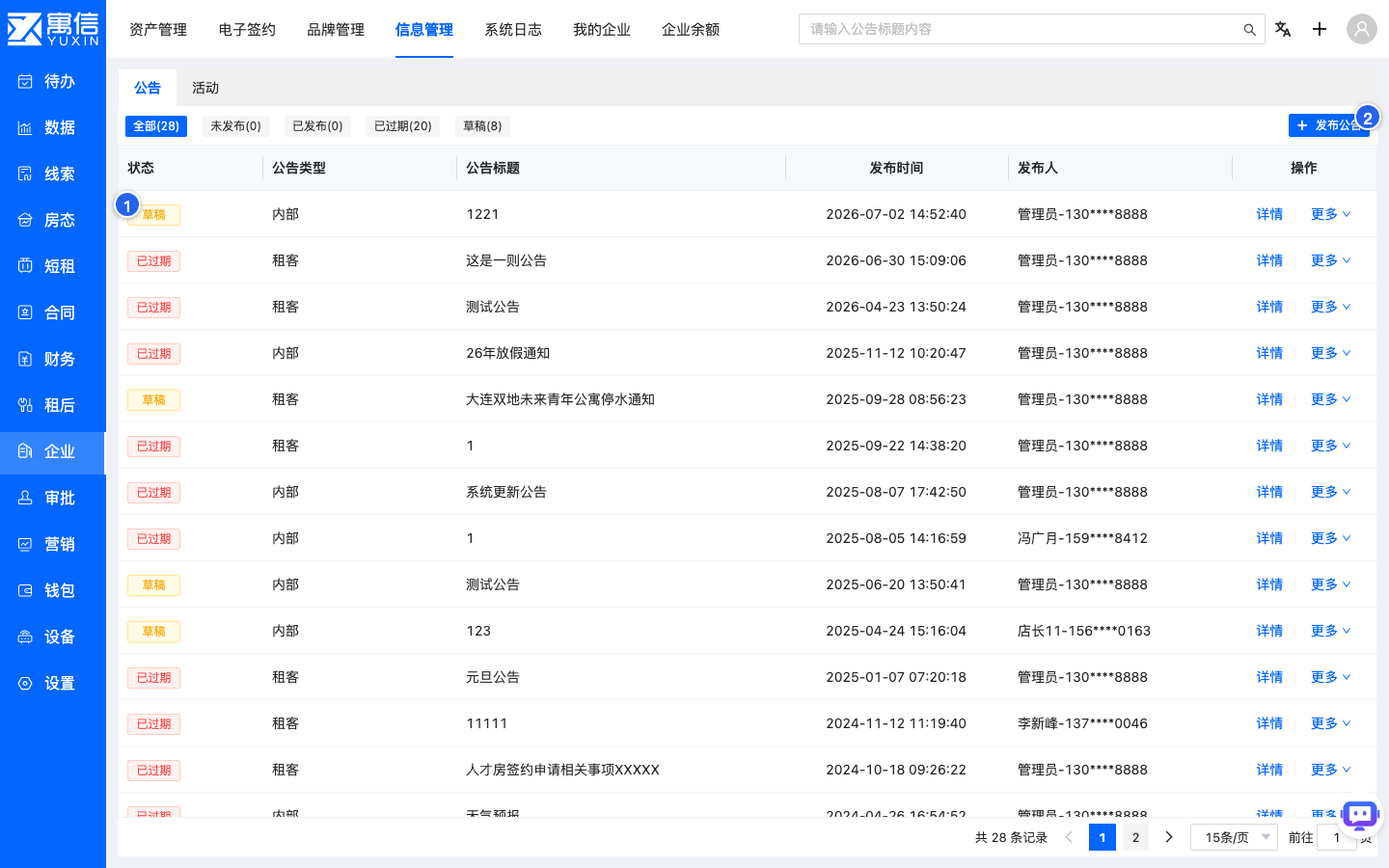Expand 更多 for 系统更新公告 row
Image resolution: width=1389 pixels, height=868 pixels.
1330,492
